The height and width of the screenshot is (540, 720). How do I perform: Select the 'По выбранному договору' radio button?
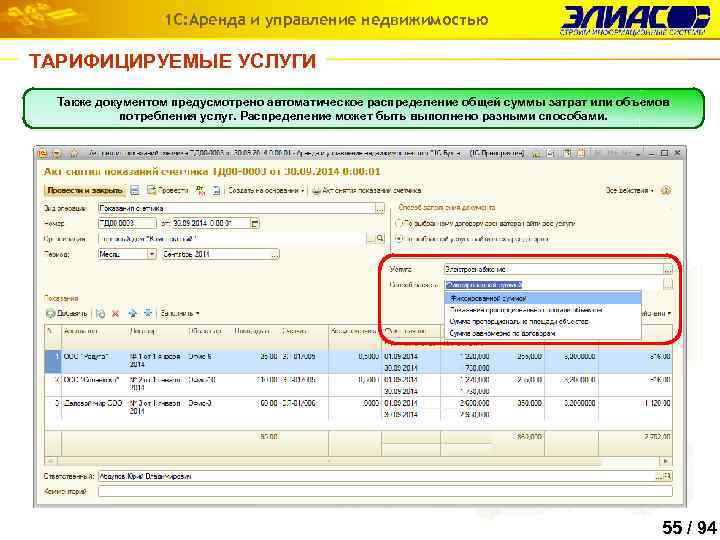click(399, 224)
